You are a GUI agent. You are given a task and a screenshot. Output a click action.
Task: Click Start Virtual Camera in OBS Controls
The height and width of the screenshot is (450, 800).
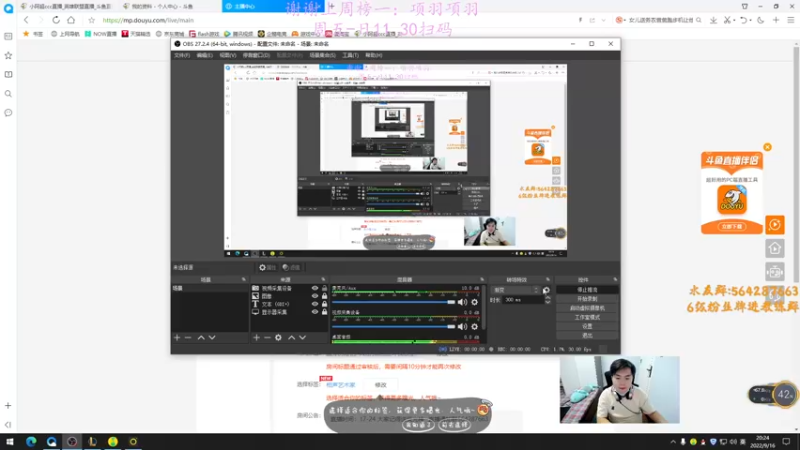click(x=587, y=308)
